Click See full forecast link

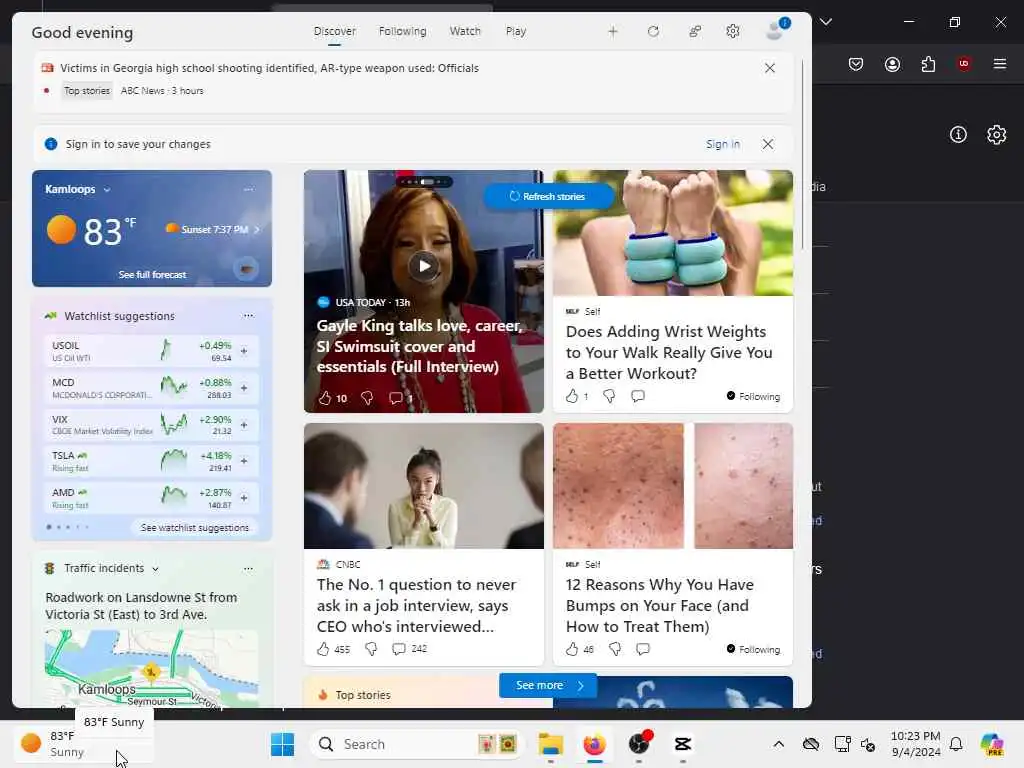pos(152,275)
